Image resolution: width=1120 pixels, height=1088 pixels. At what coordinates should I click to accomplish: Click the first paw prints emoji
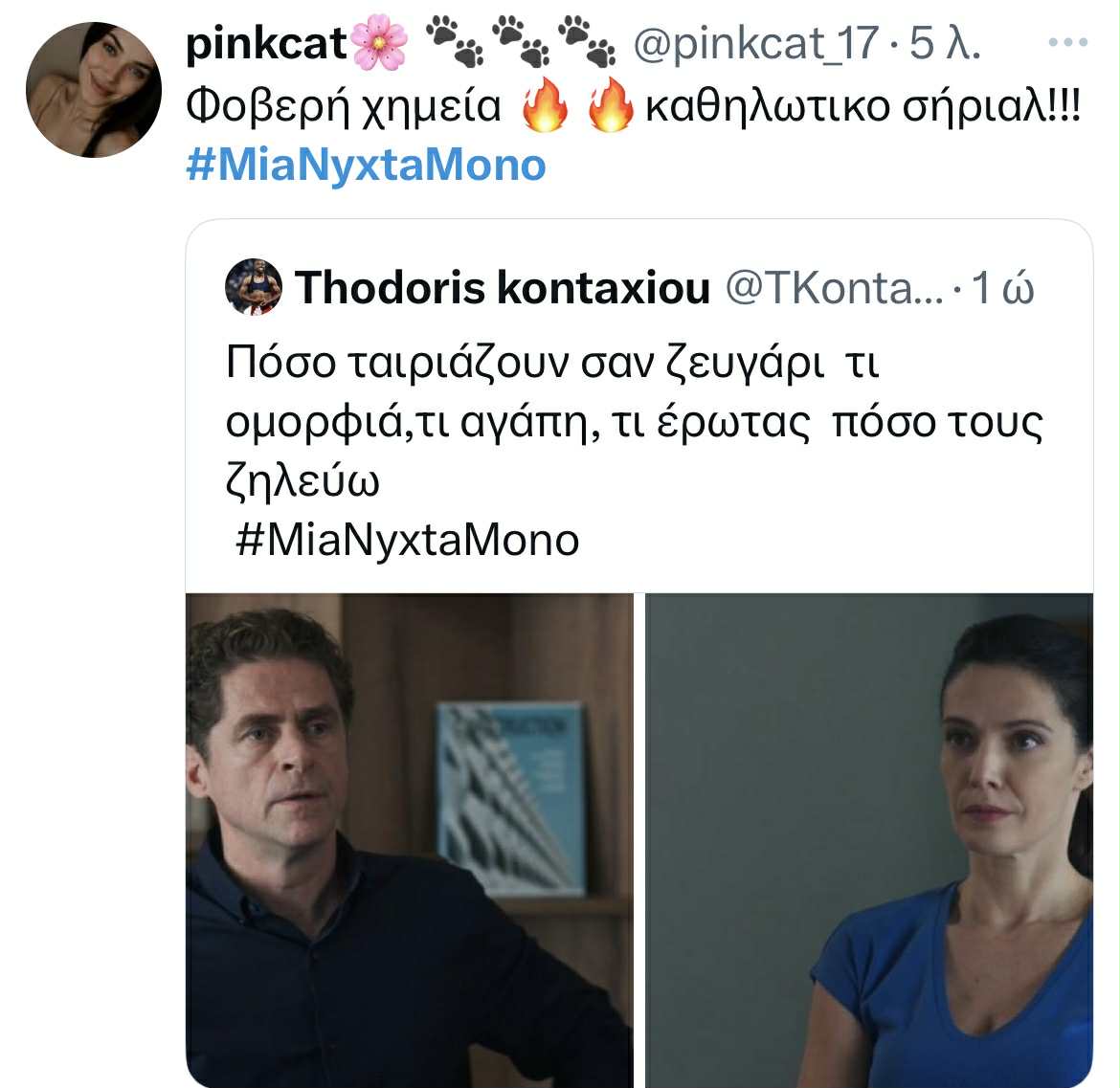455,42
